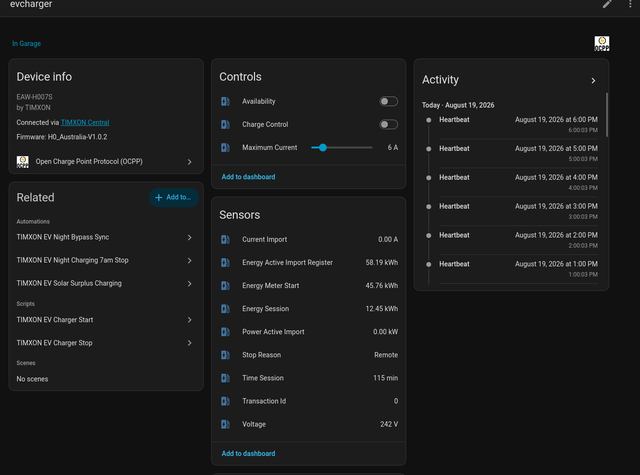Open the three-dot overflow menu
640x475 pixels.
click(x=630, y=4)
